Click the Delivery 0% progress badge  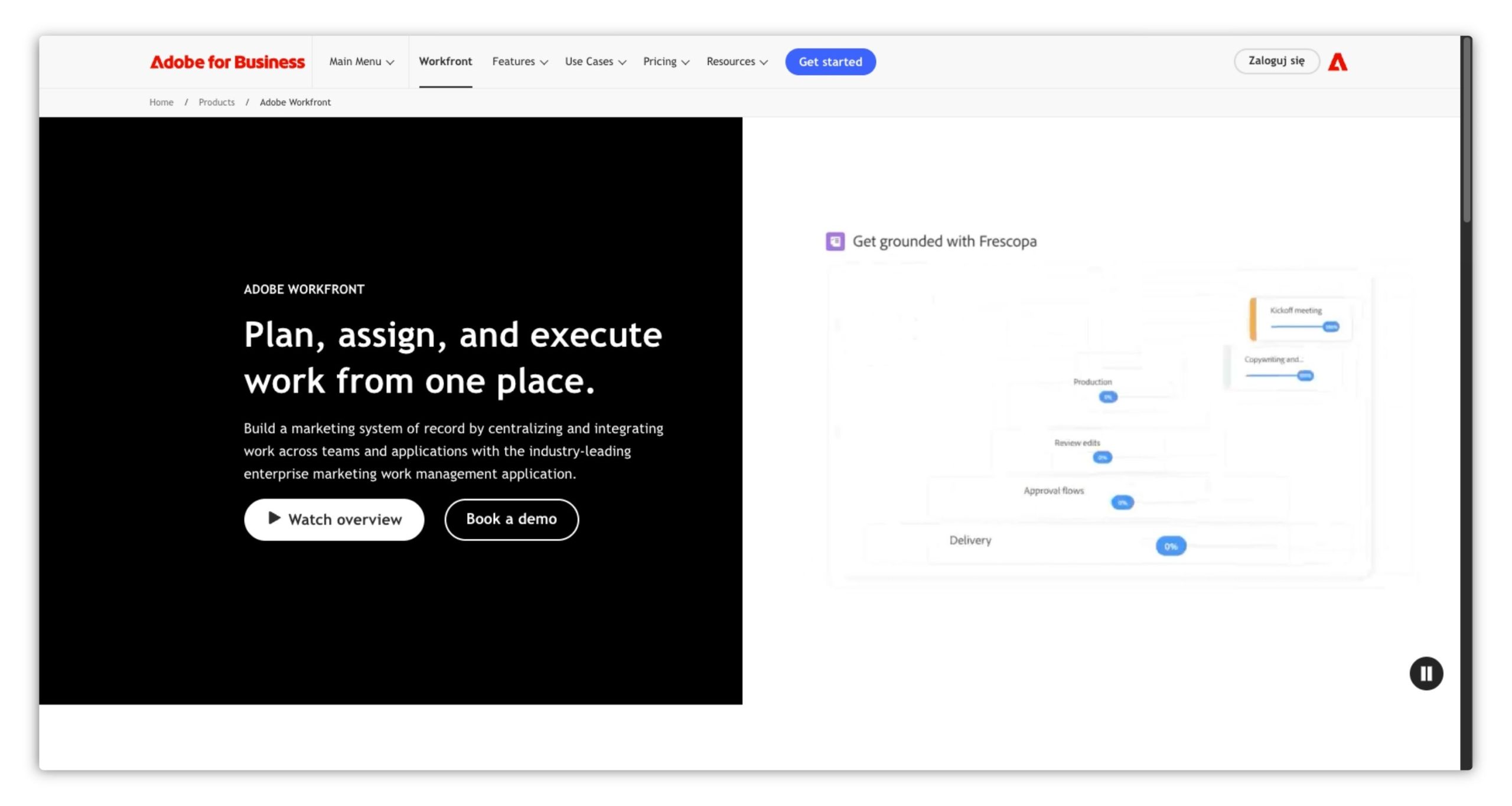pyautogui.click(x=1170, y=546)
